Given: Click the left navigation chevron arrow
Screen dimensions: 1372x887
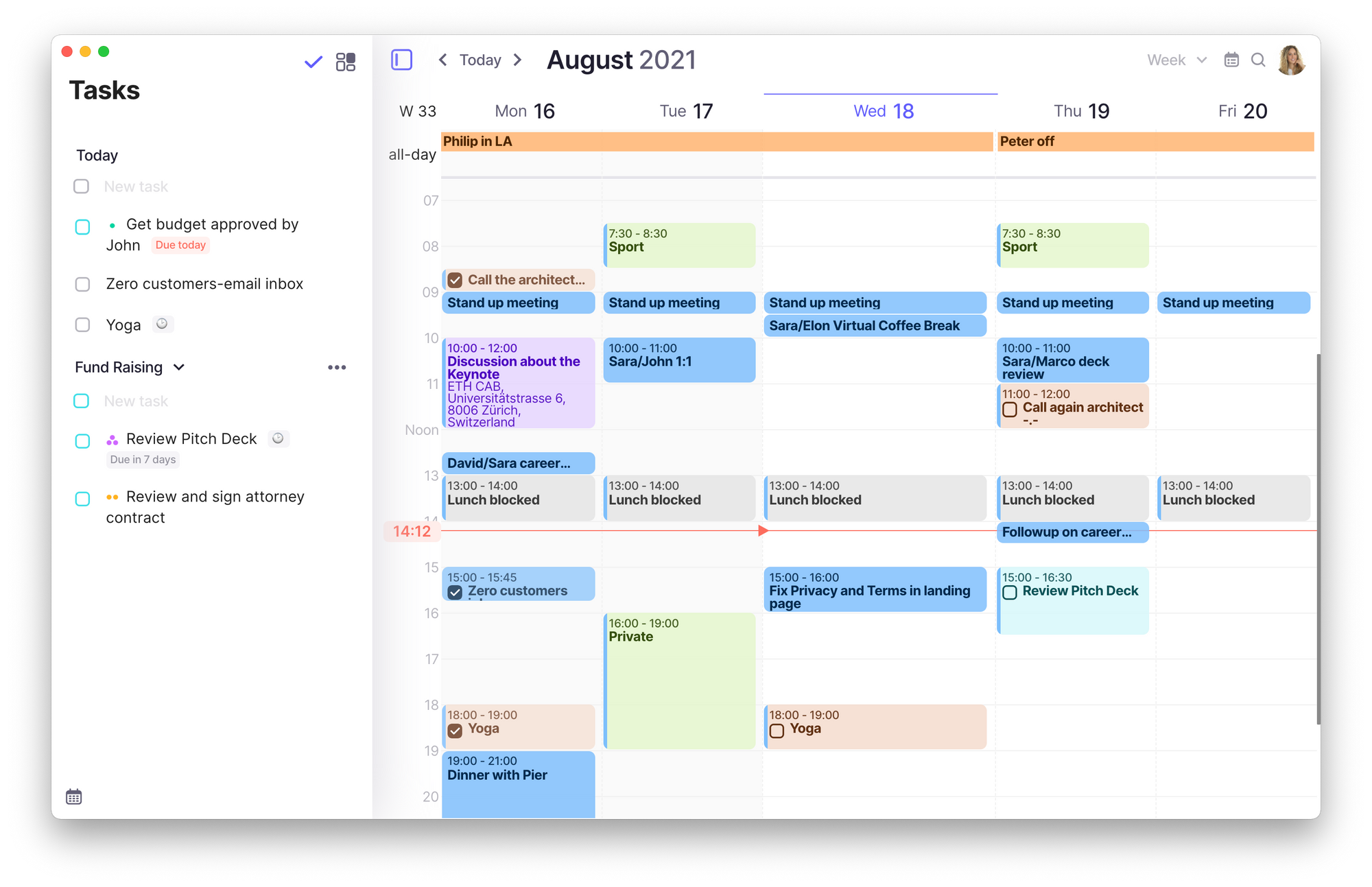Looking at the screenshot, I should 444,60.
